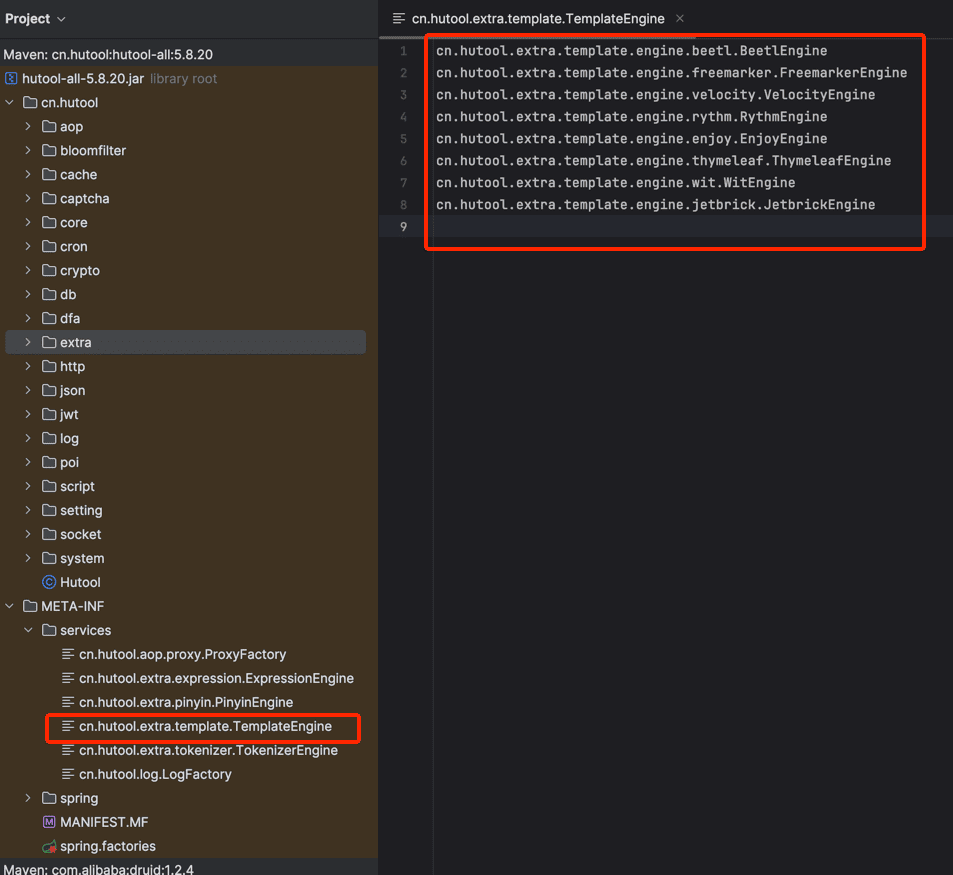Click the setting folder icon

point(49,510)
